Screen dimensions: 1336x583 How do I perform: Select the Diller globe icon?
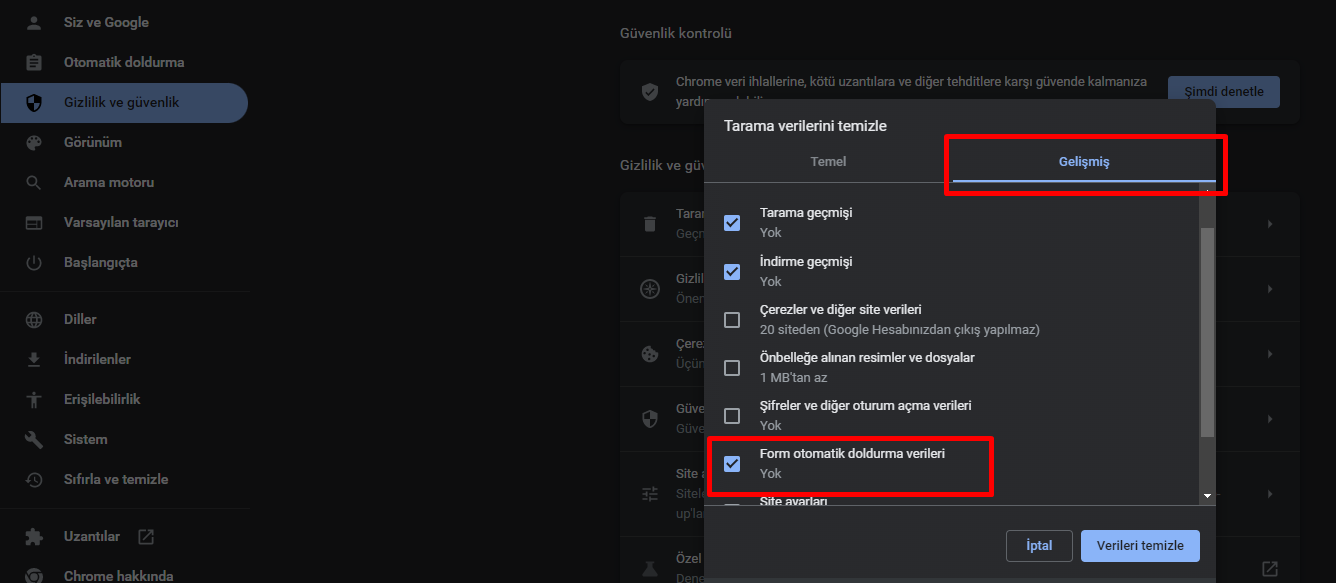coord(33,318)
